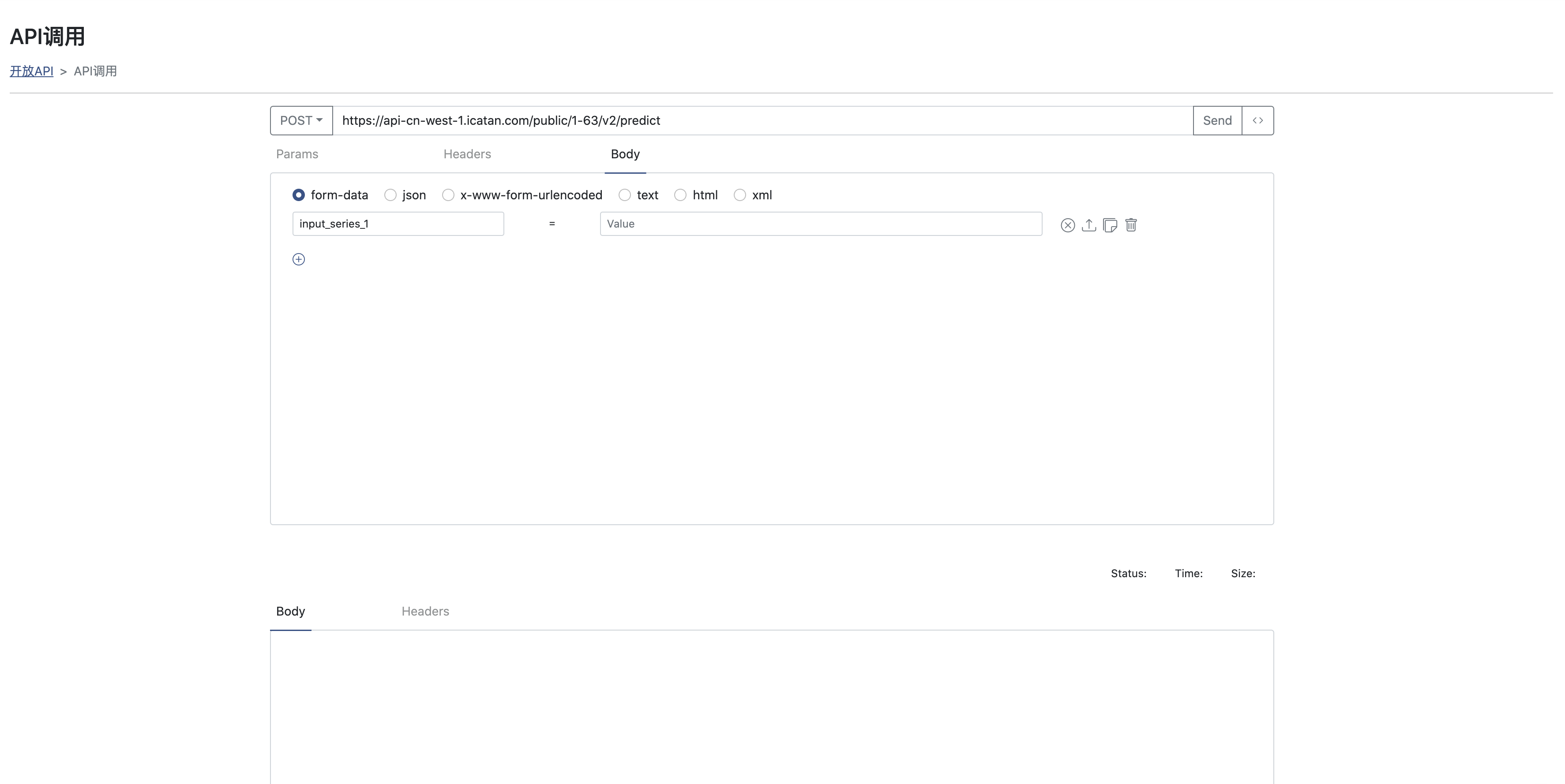Select the text body type
1565x784 pixels.
(x=624, y=195)
